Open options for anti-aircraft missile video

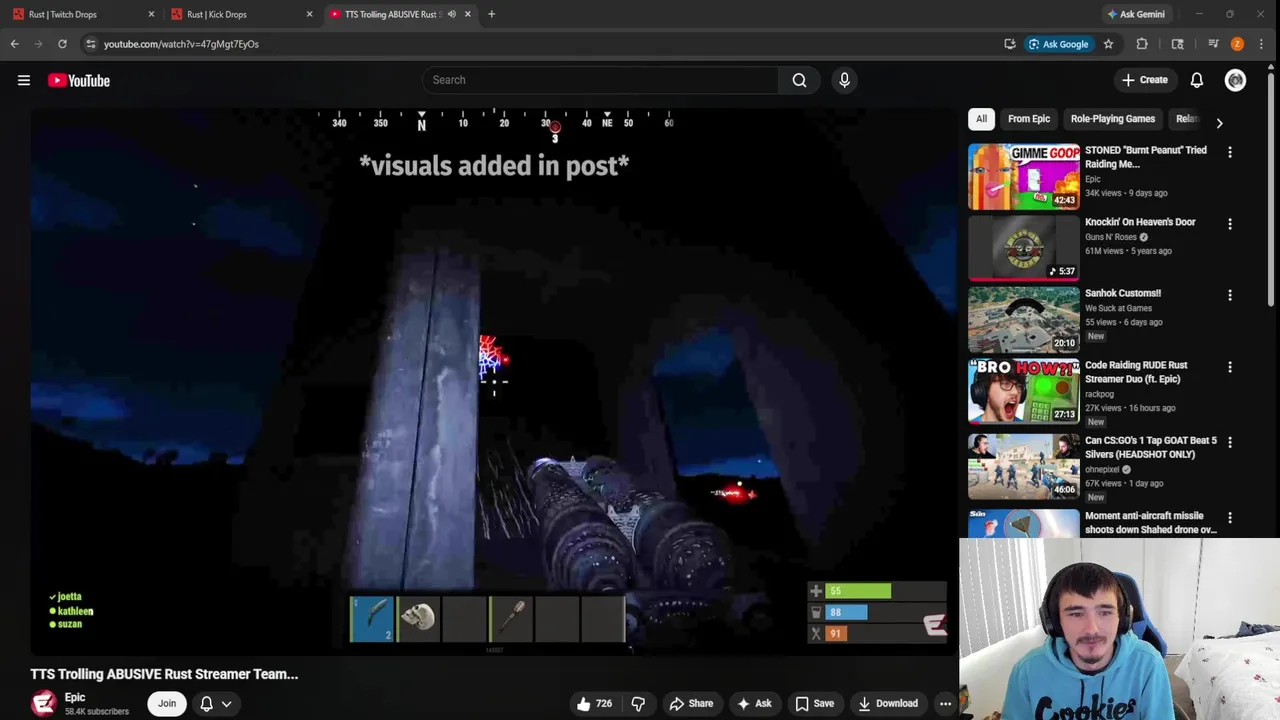(x=1230, y=517)
